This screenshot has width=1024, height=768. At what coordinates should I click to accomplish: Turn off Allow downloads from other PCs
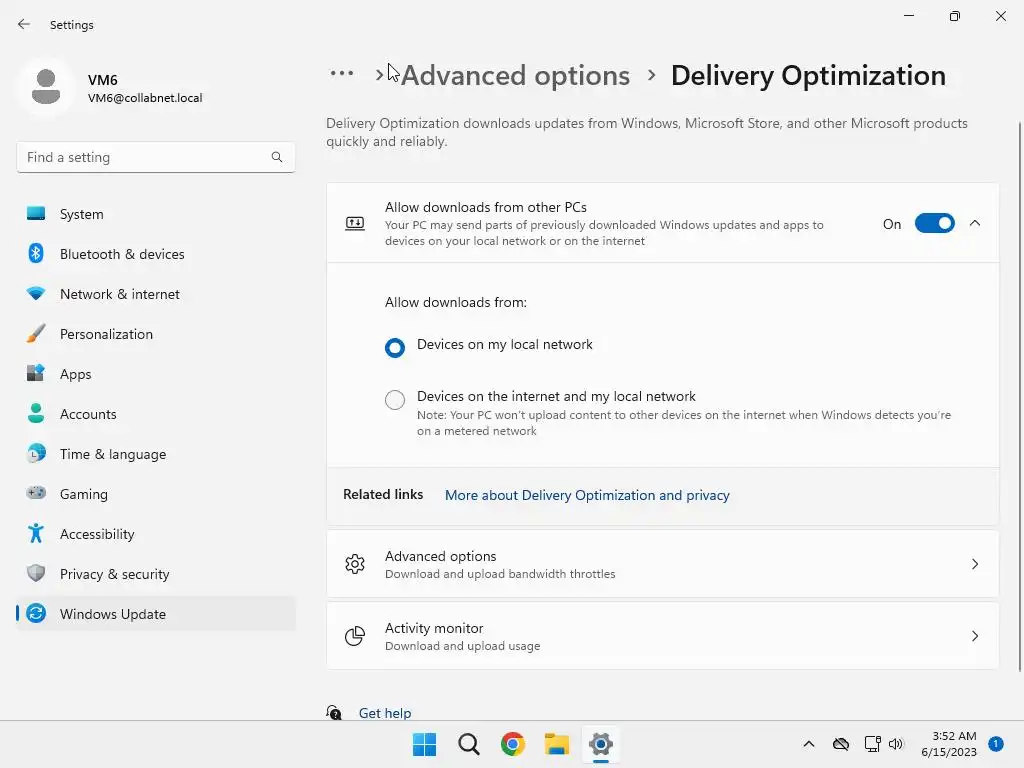[x=934, y=224]
